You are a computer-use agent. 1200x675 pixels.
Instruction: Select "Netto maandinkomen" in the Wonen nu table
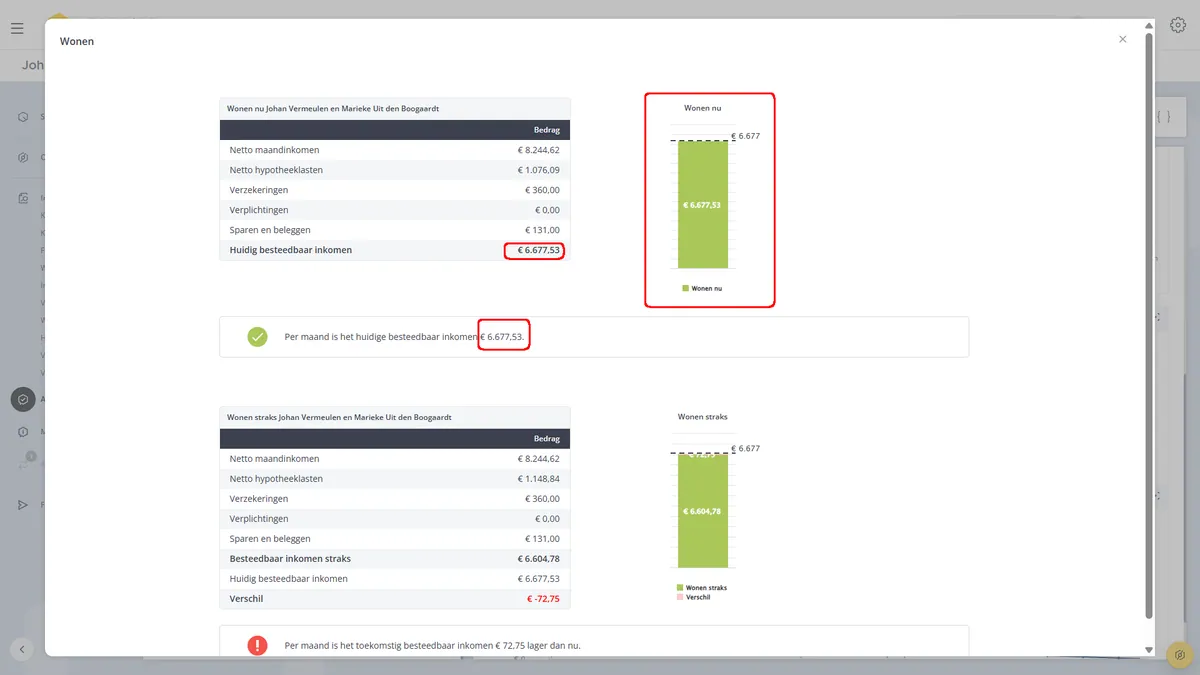pos(274,150)
